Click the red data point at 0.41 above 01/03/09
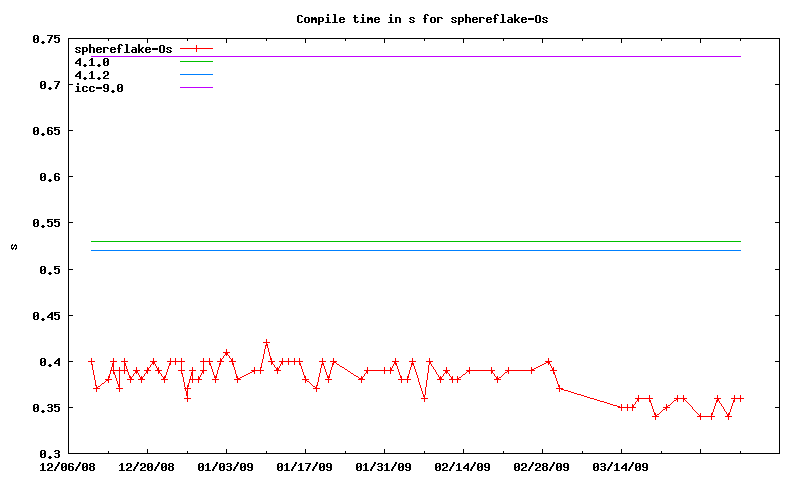Image resolution: width=800 pixels, height=480 pixels. (227, 352)
